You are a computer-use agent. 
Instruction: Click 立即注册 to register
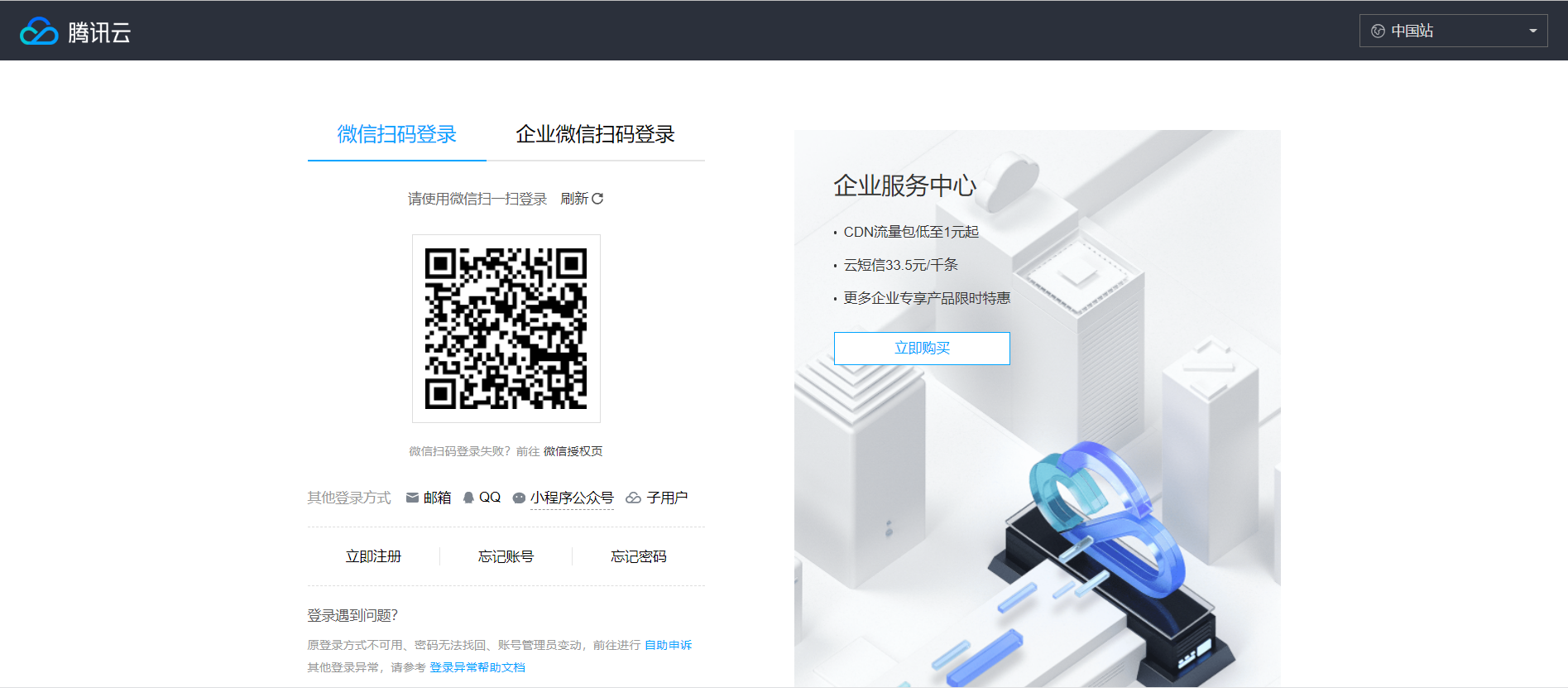tap(373, 556)
